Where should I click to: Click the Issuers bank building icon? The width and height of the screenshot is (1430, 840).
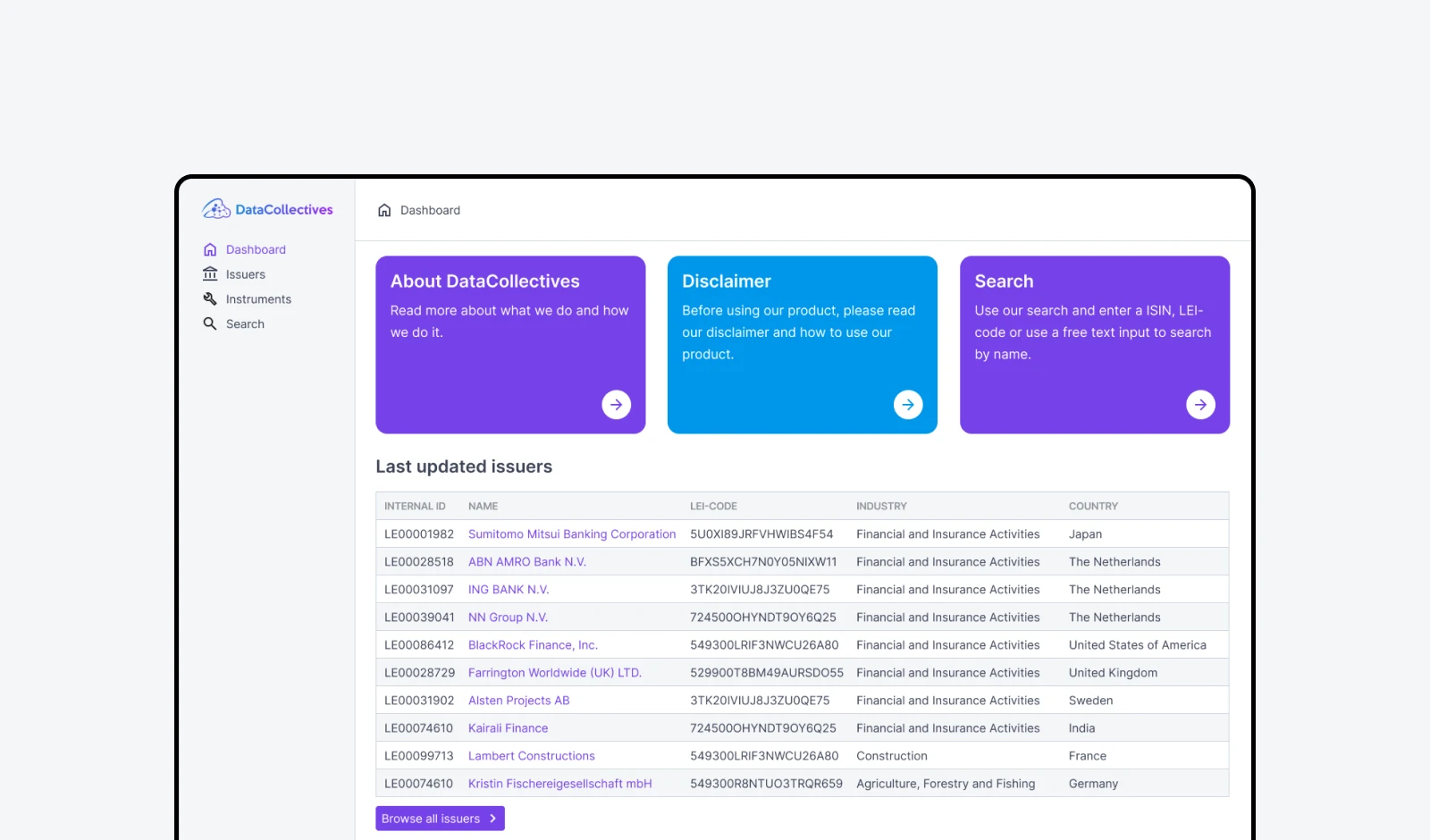[x=210, y=274]
